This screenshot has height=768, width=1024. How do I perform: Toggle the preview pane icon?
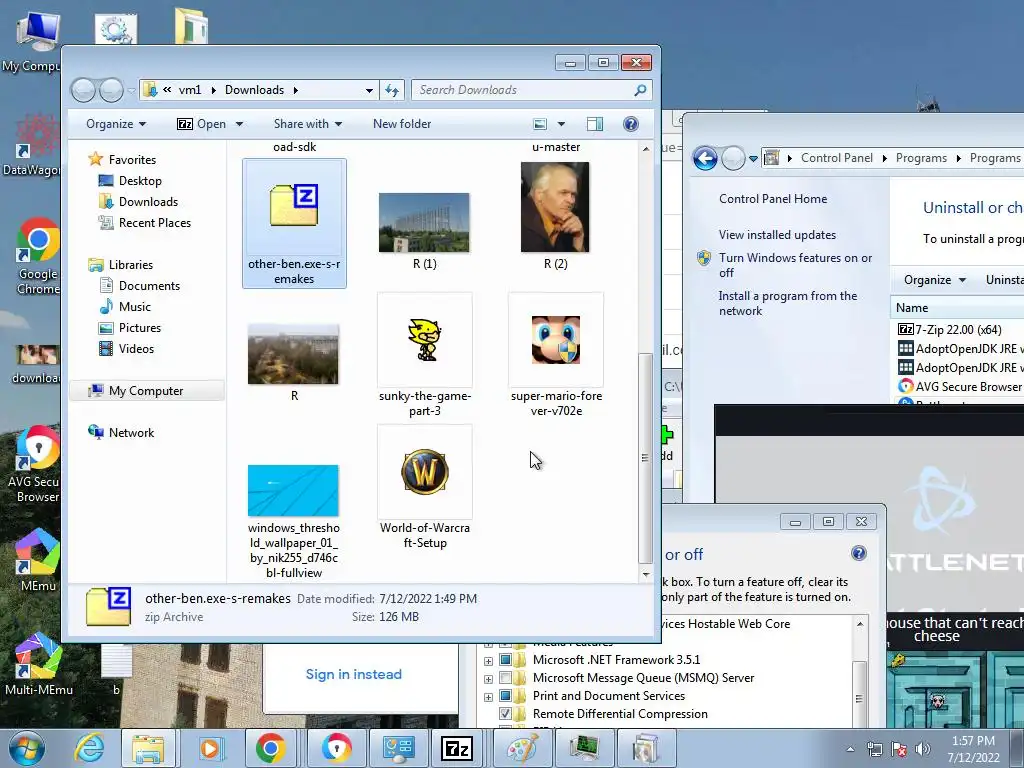tap(595, 124)
